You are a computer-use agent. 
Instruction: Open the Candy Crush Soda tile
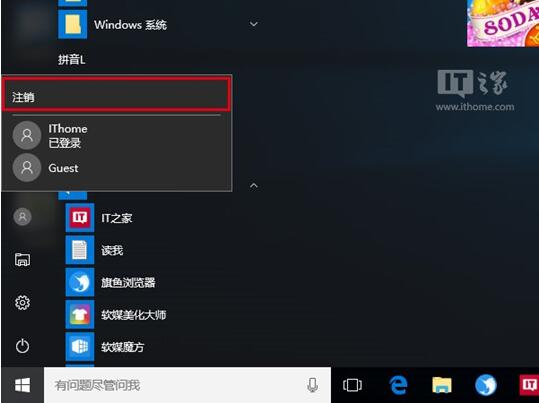(503, 23)
